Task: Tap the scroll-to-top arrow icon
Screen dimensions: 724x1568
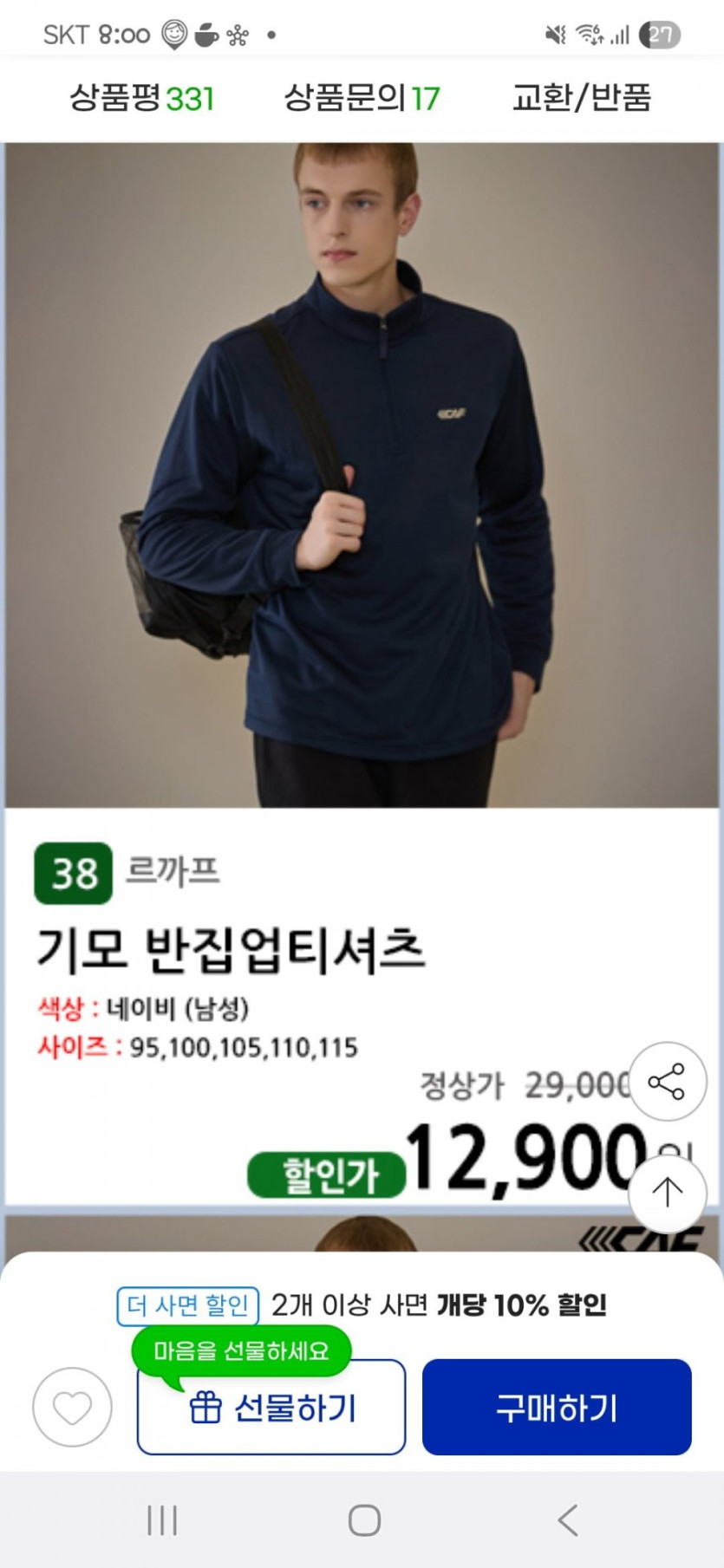Action: 667,1193
